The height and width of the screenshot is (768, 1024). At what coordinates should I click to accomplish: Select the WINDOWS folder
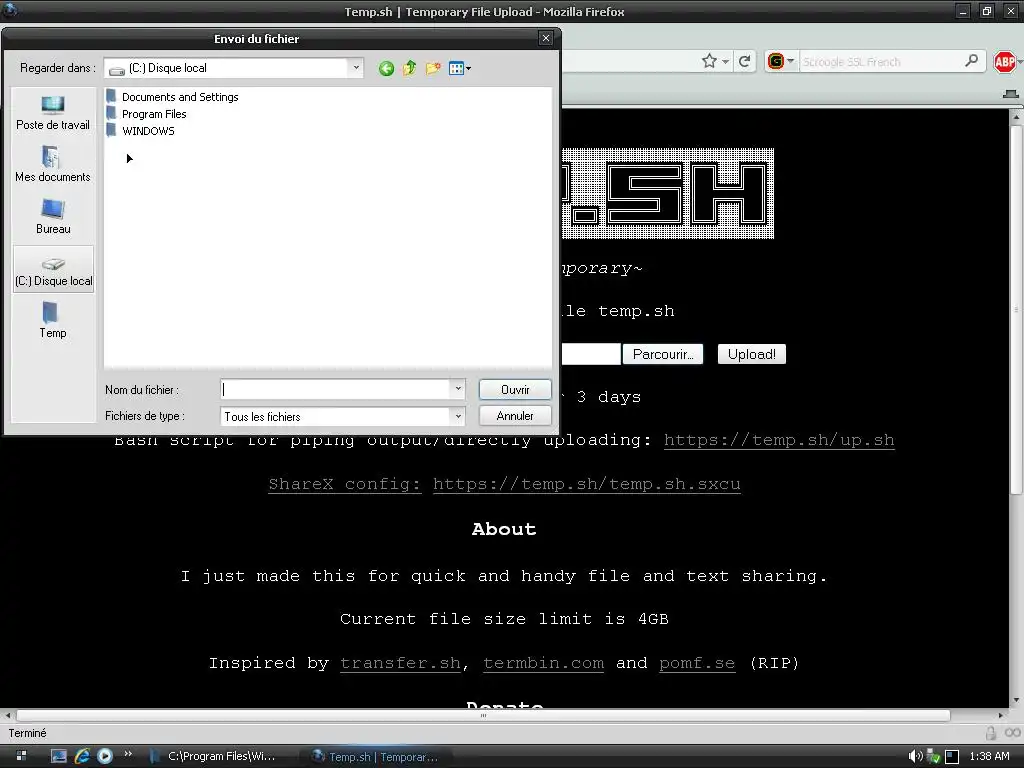140,131
